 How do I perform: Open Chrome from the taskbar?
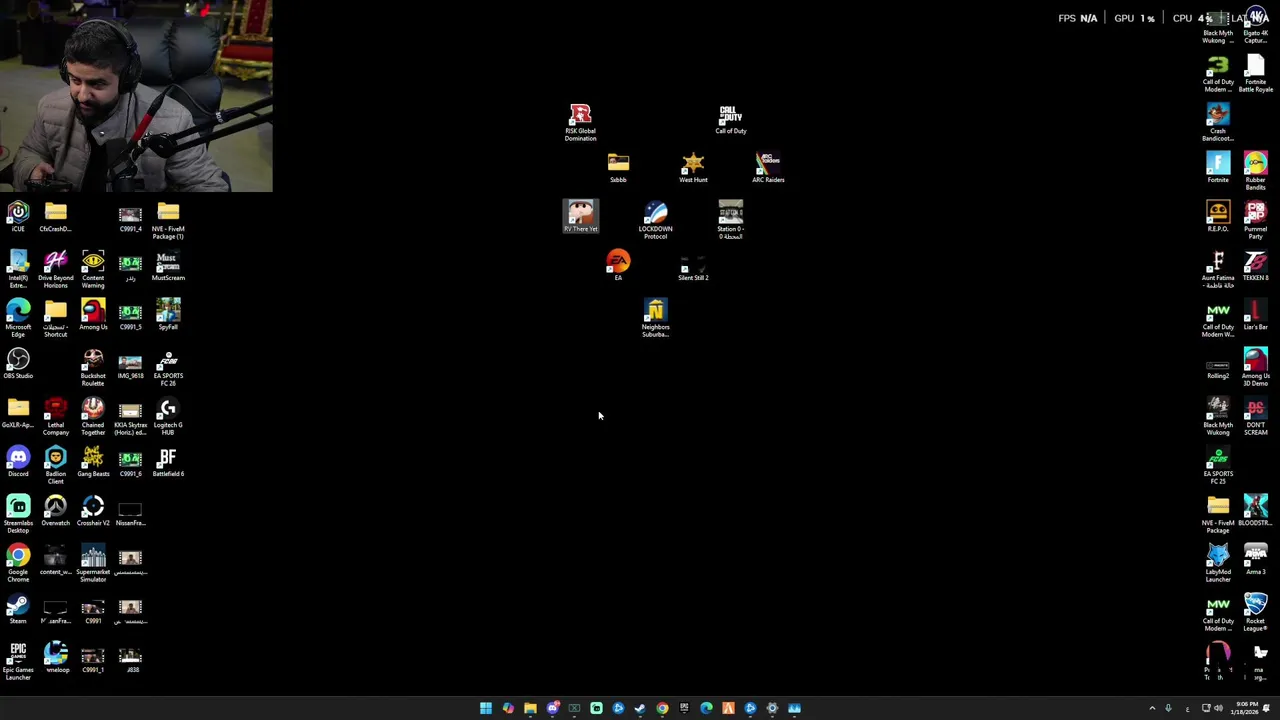tap(662, 708)
